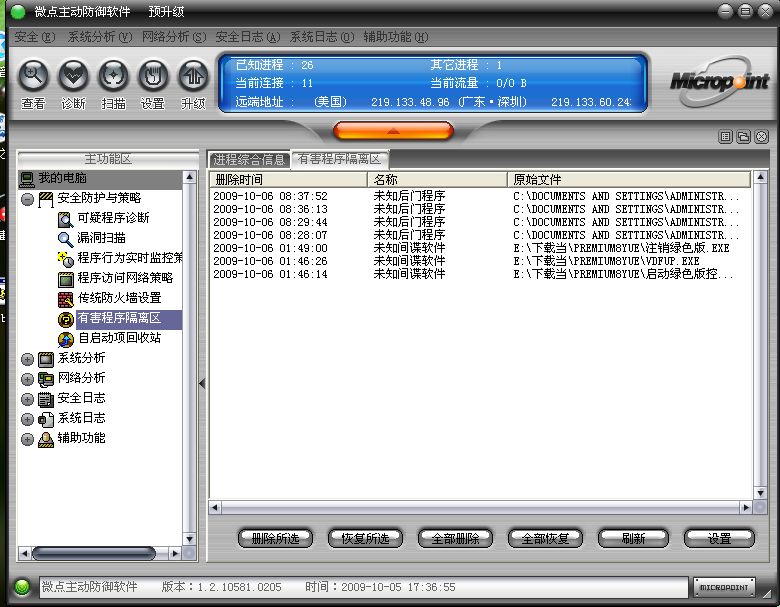The height and width of the screenshot is (607, 780).
Task: Expand the 系统日志 tree node
Action: click(x=27, y=419)
